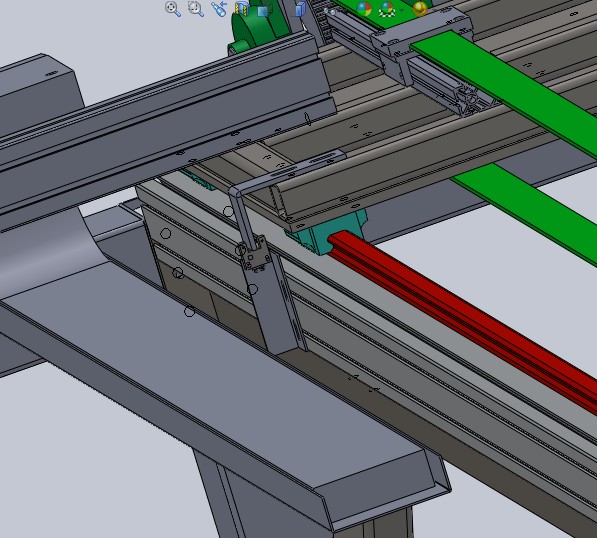Image resolution: width=597 pixels, height=538 pixels.
Task: Toggle the Section View tool
Action: 242,8
